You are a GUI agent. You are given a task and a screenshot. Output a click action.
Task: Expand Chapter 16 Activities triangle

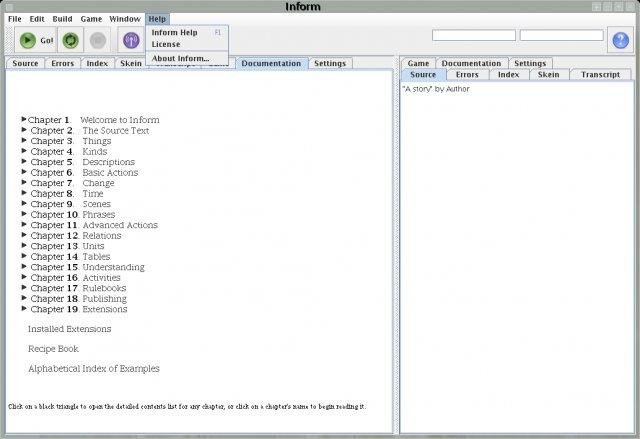click(x=24, y=277)
